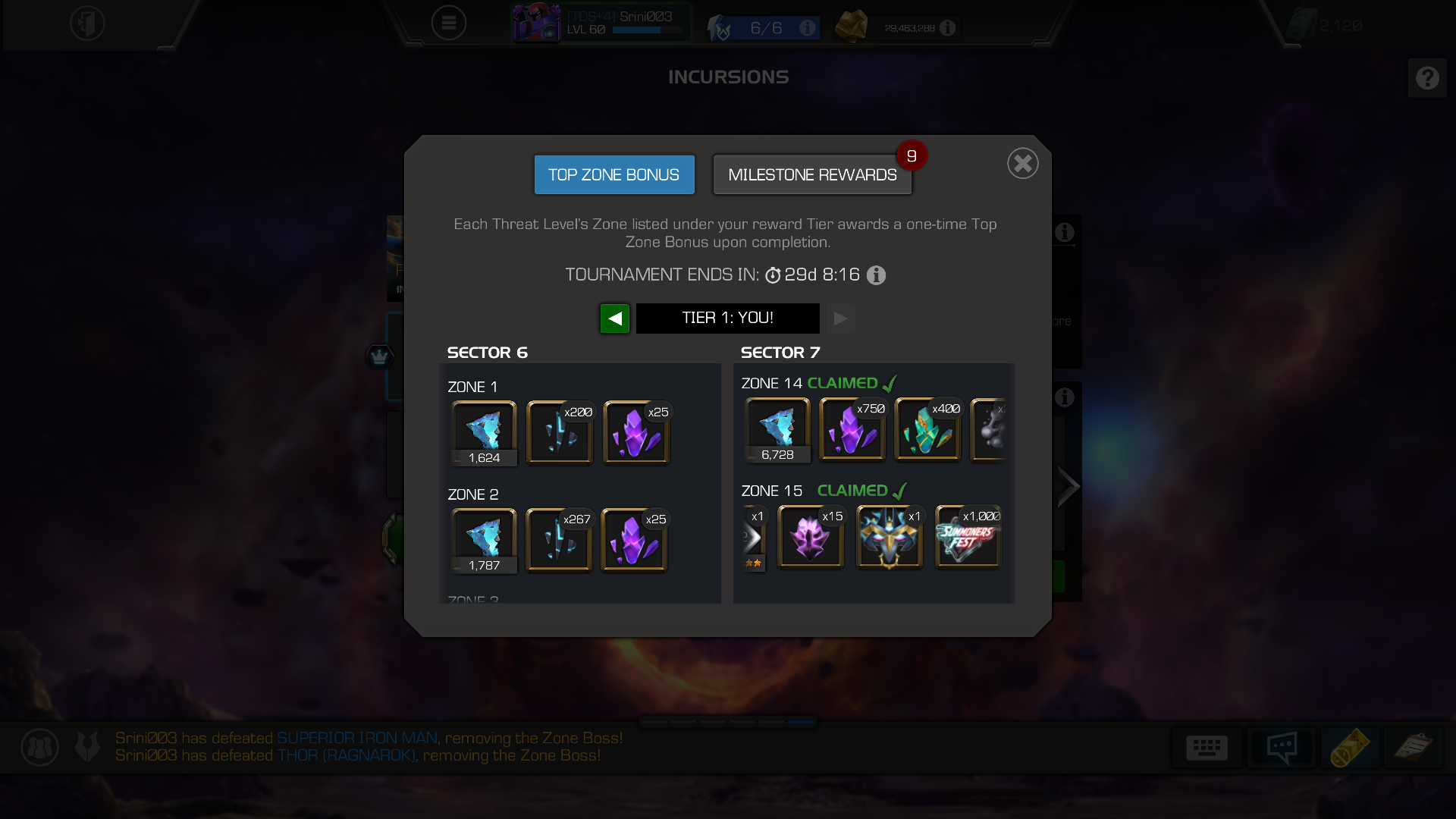
Task: Tap the Zone 15 gold relic x1 icon
Action: 890,537
